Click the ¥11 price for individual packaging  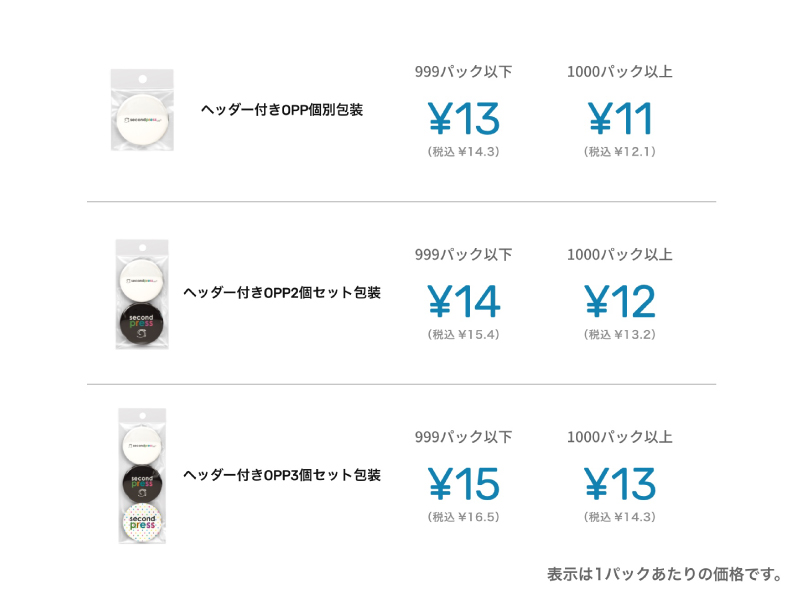pyautogui.click(x=620, y=119)
